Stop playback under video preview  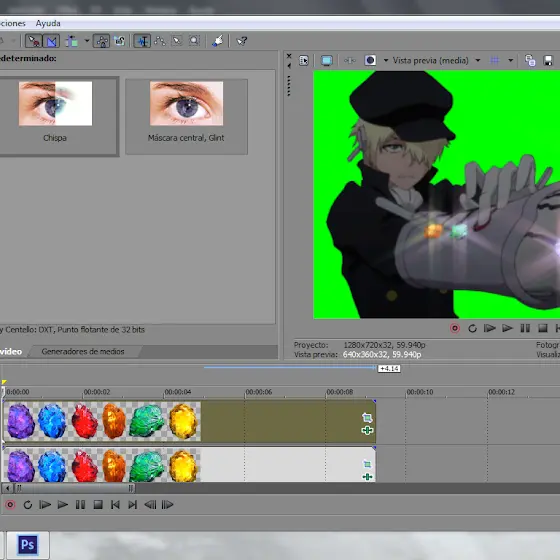[543, 328]
